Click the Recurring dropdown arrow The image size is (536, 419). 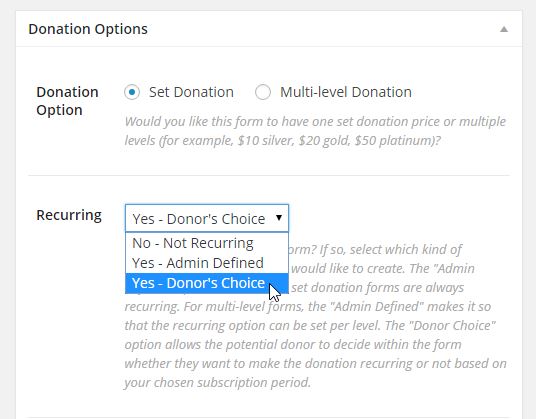279,218
